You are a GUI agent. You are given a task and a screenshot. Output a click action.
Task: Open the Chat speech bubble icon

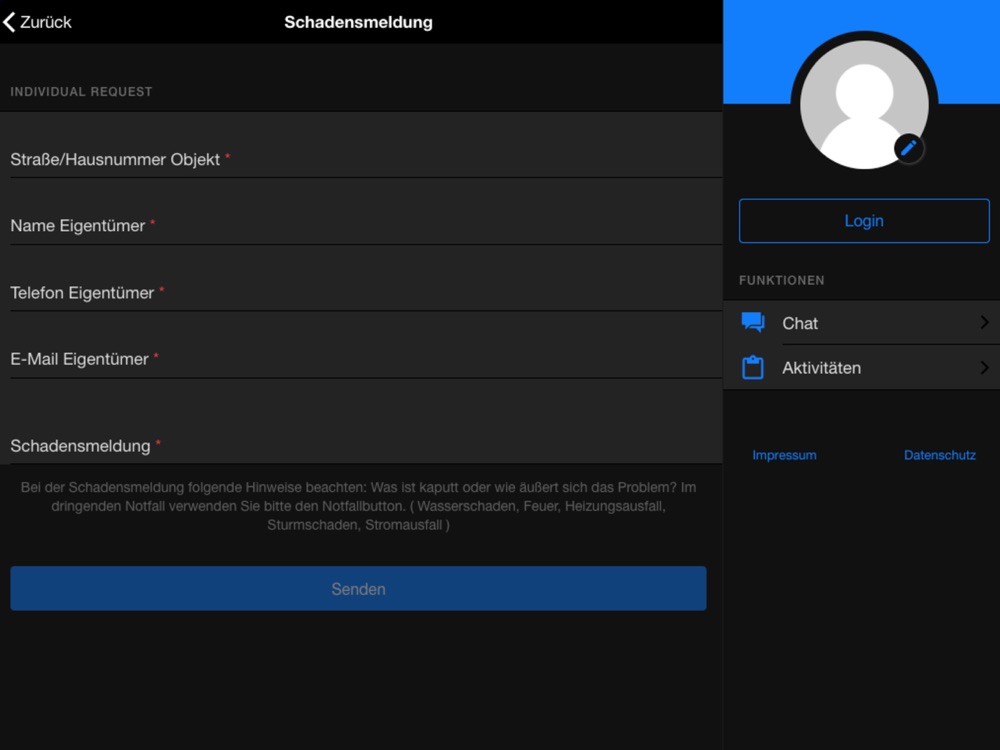click(753, 322)
